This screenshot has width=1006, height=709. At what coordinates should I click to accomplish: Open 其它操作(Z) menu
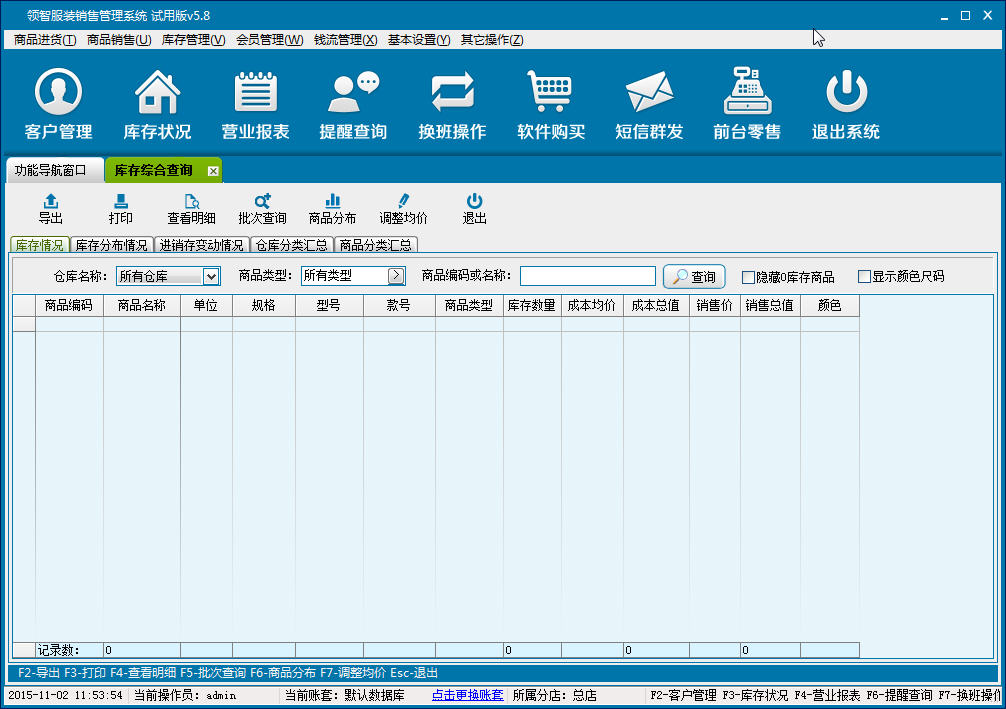click(492, 40)
